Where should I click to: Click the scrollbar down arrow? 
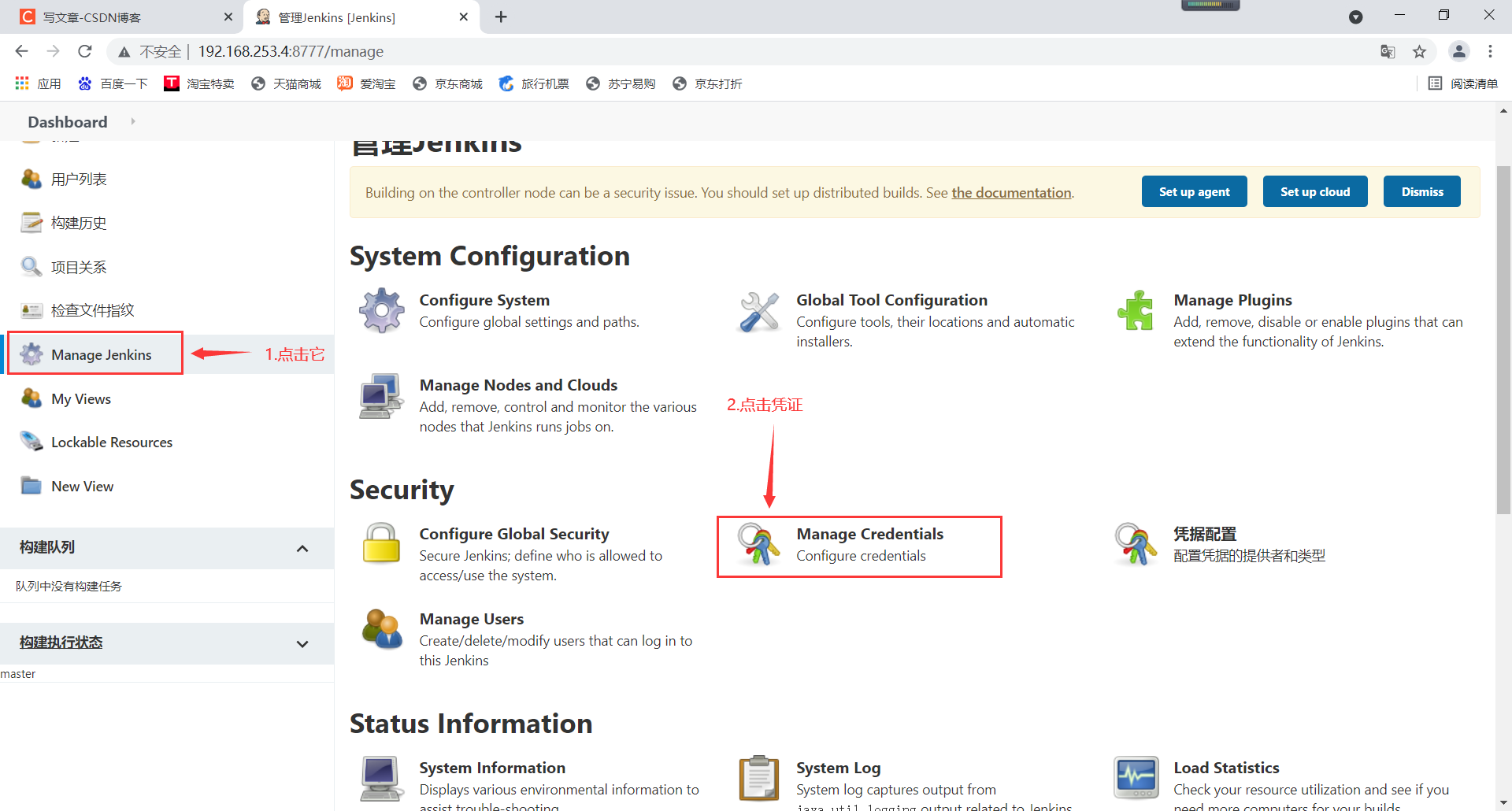click(1503, 803)
